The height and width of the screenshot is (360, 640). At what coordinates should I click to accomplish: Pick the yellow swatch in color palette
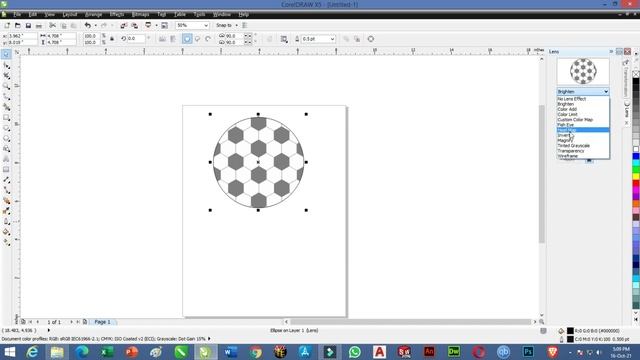[x=636, y=176]
